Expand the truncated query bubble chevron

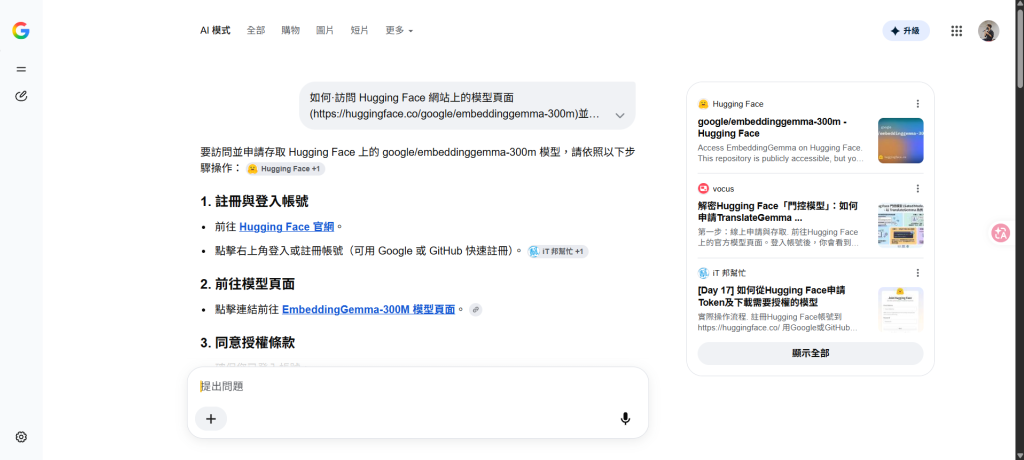pos(620,115)
